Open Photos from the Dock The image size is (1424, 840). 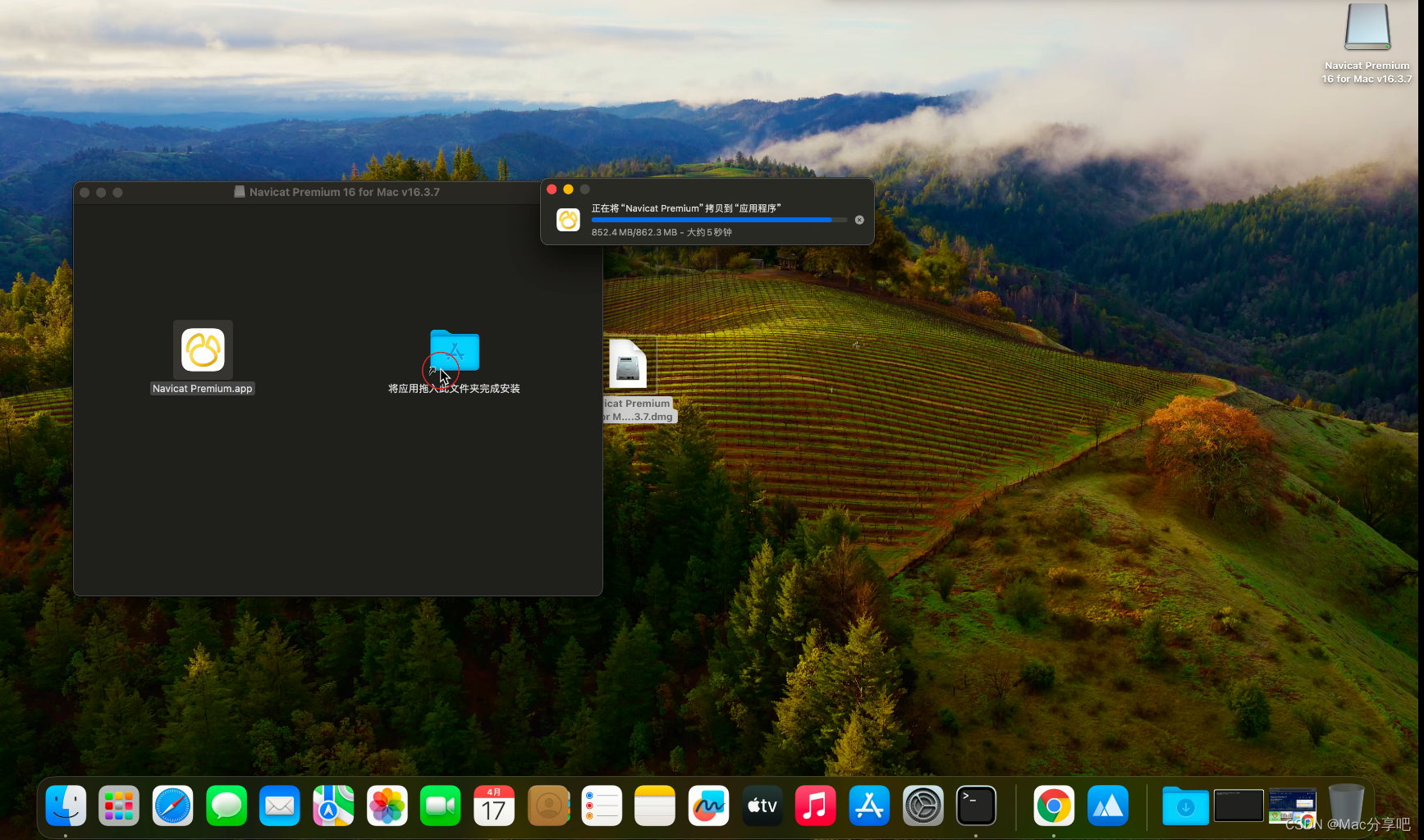tap(387, 806)
